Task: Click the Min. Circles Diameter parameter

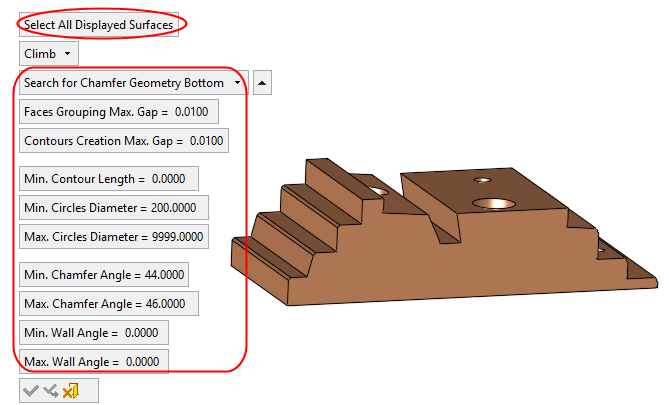Action: click(x=114, y=208)
